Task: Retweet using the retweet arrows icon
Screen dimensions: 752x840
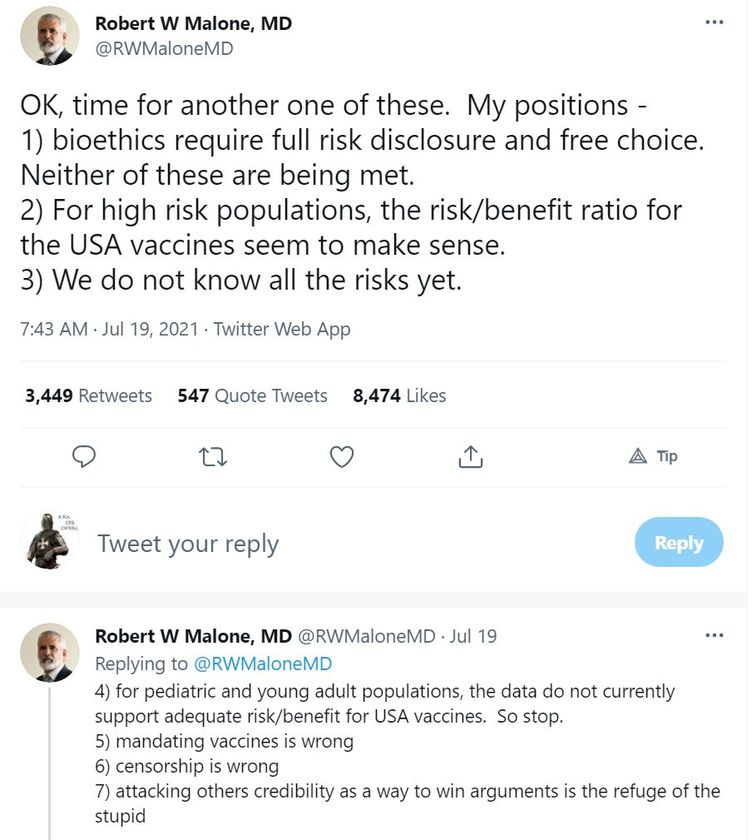Action: [x=213, y=457]
